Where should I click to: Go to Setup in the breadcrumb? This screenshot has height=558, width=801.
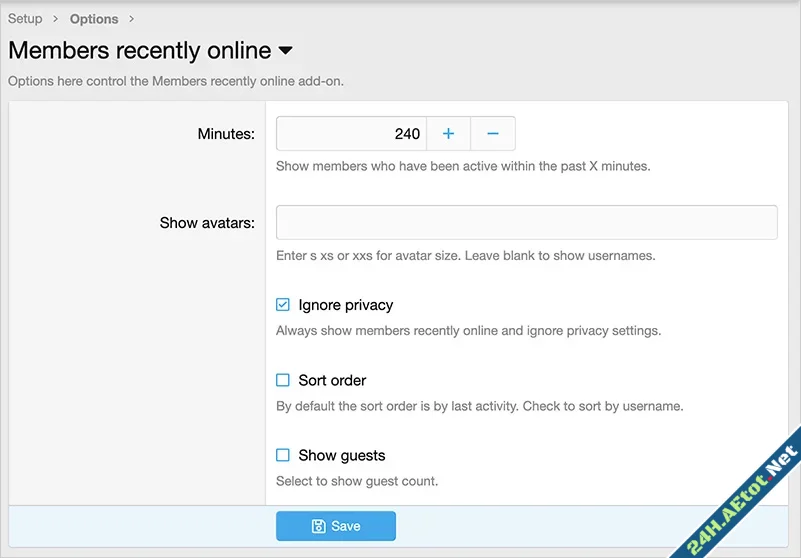25,19
